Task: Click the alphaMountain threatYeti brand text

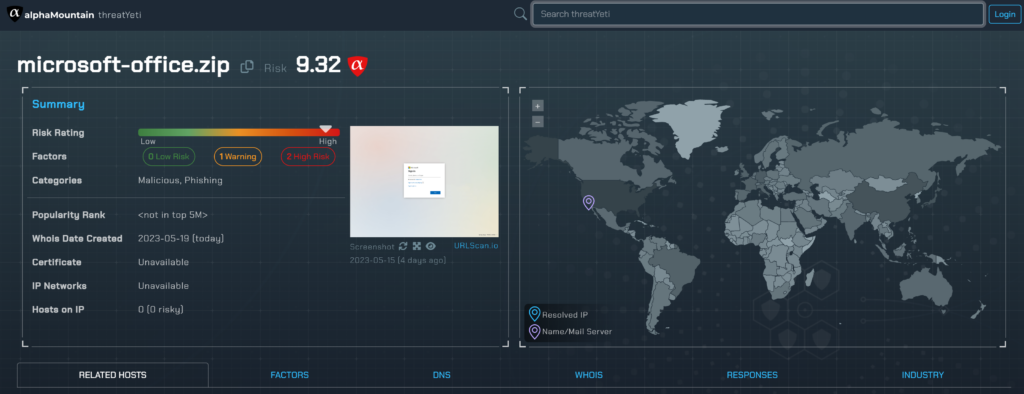Action: tap(82, 14)
